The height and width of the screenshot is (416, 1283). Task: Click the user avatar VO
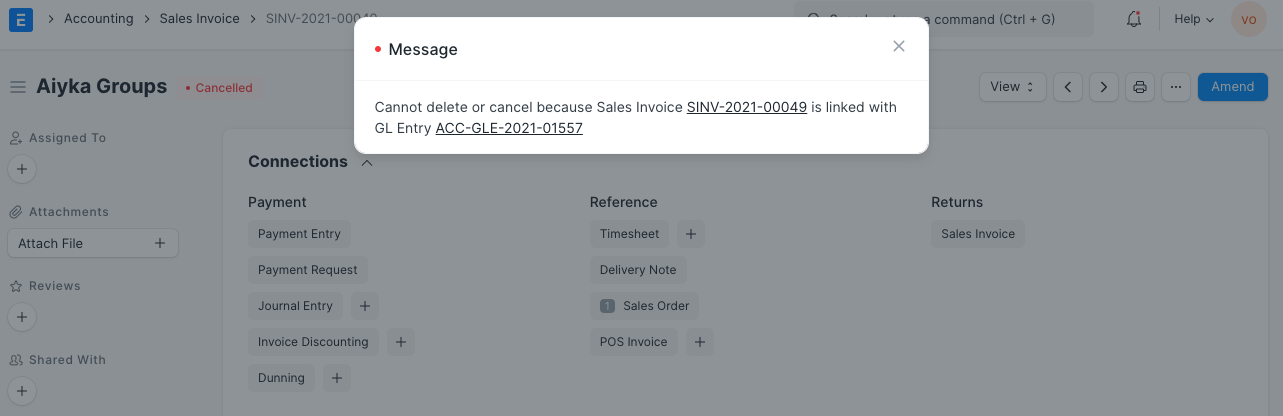1248,19
